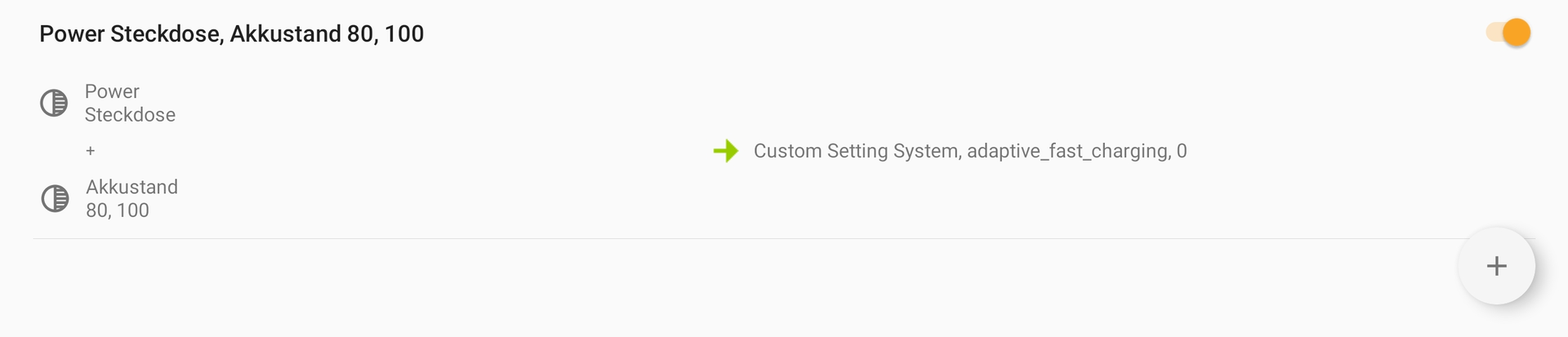Open the Power Steckdose condition label

pyautogui.click(x=130, y=103)
